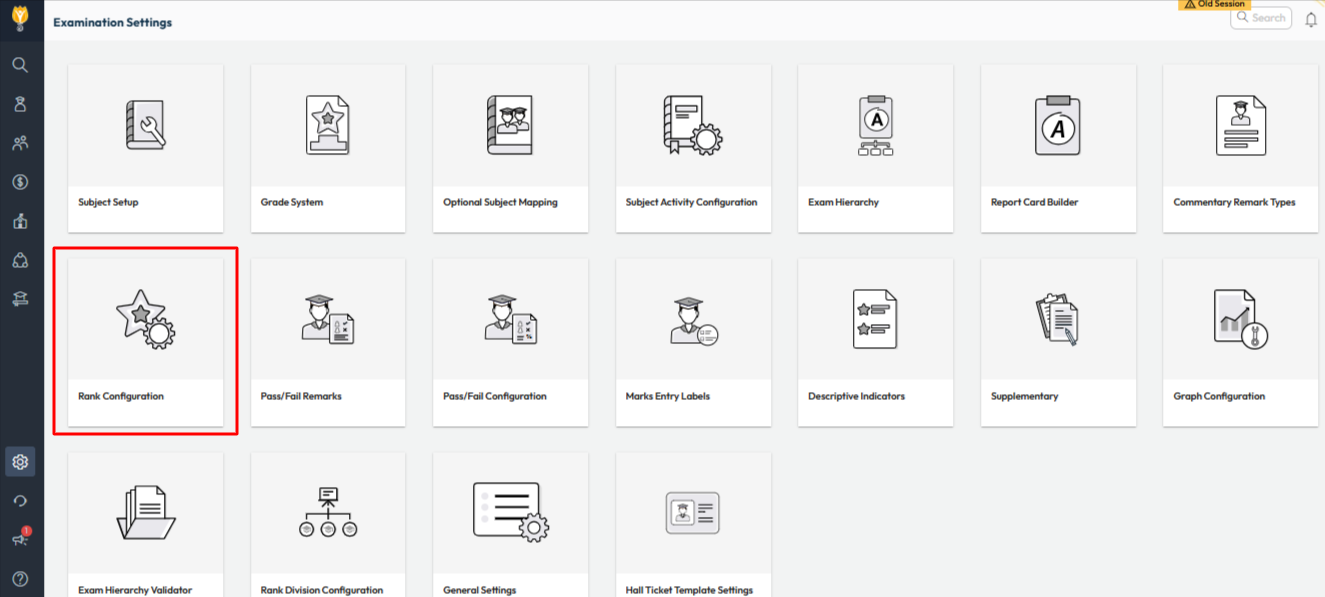1325x597 pixels.
Task: Open the sidebar settings gear
Action: (20, 462)
